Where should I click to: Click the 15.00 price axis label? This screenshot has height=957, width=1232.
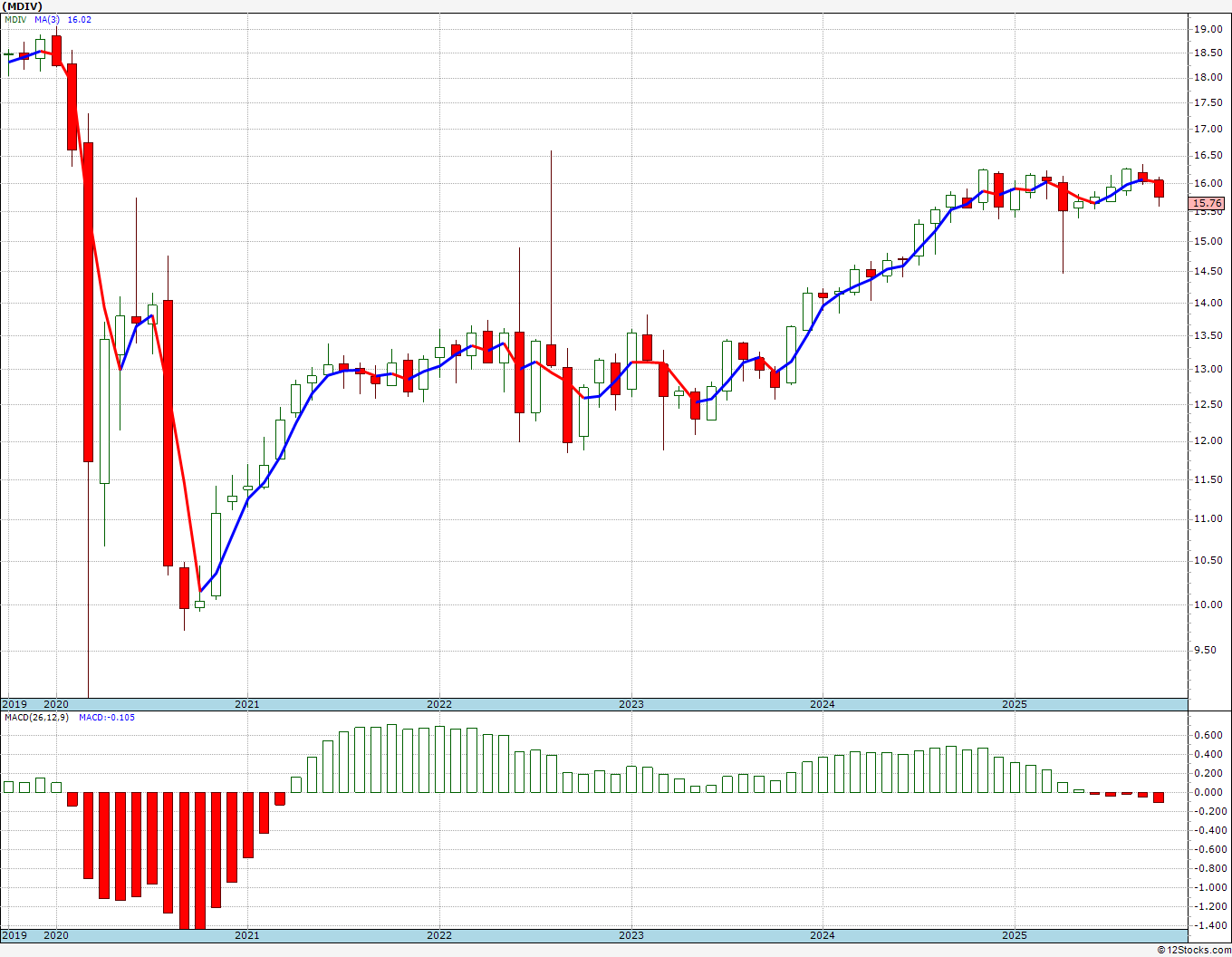pos(1208,242)
